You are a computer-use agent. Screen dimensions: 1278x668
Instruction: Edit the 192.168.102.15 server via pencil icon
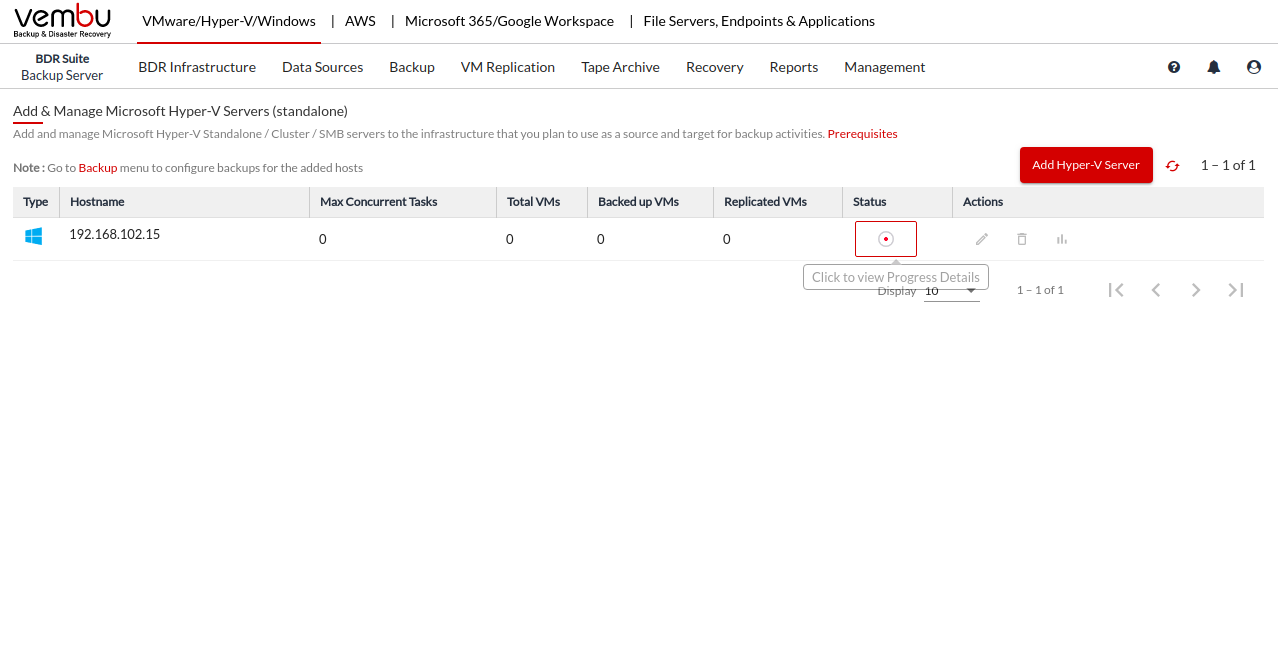click(982, 239)
